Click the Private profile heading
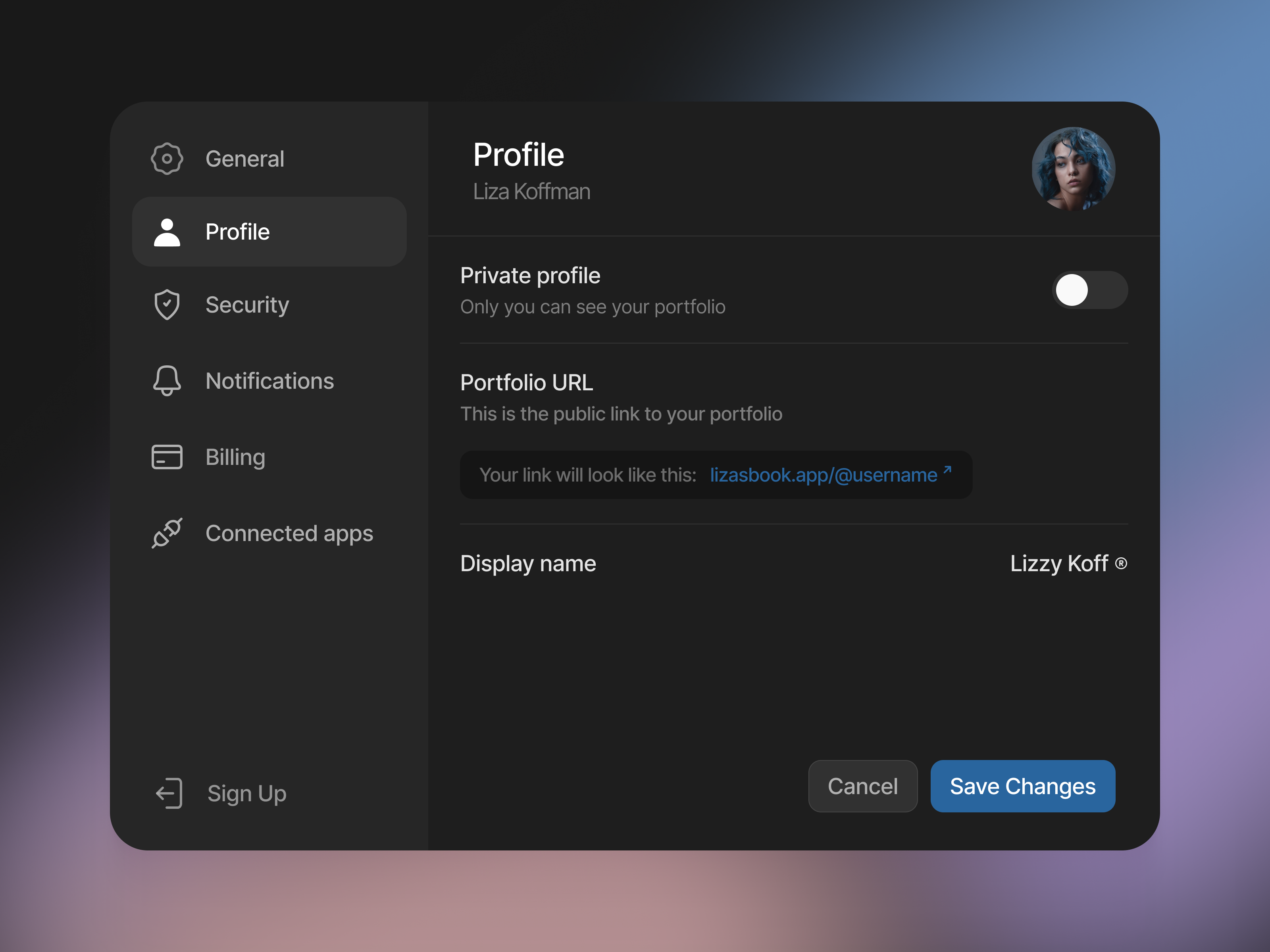This screenshot has height=952, width=1270. point(530,276)
